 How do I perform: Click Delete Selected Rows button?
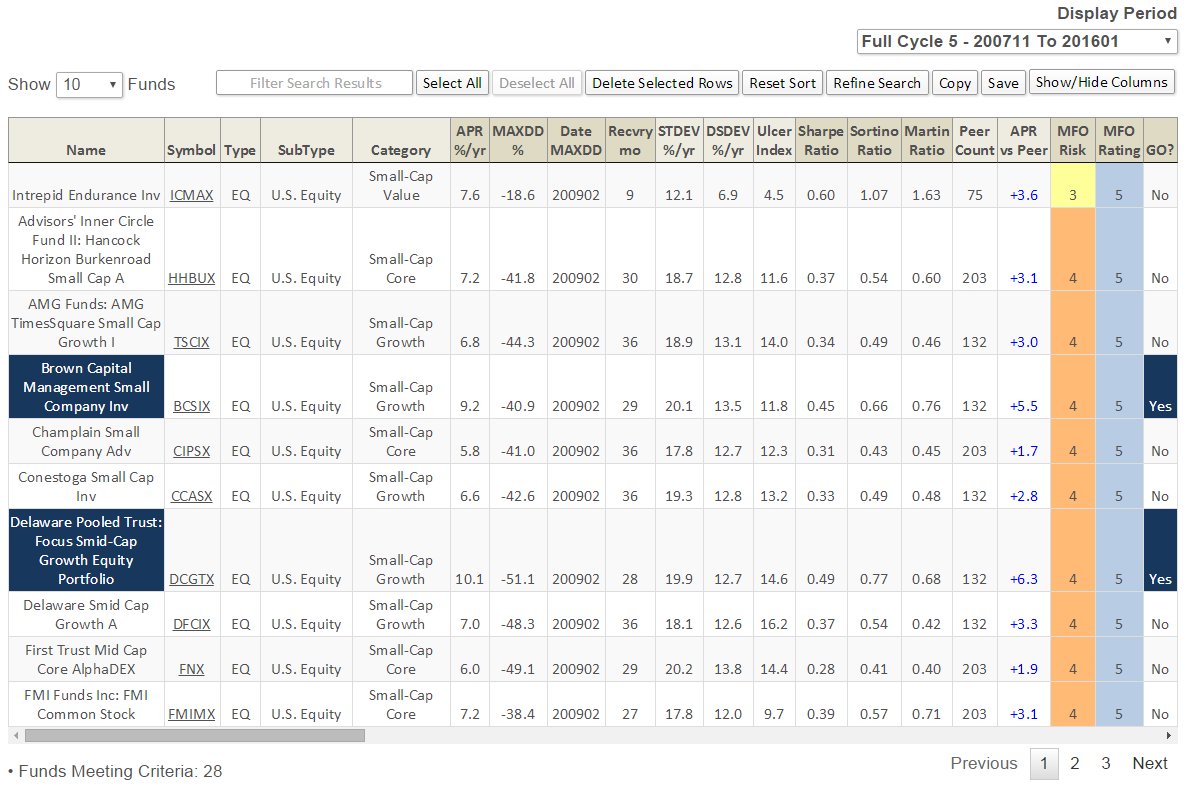click(x=662, y=83)
